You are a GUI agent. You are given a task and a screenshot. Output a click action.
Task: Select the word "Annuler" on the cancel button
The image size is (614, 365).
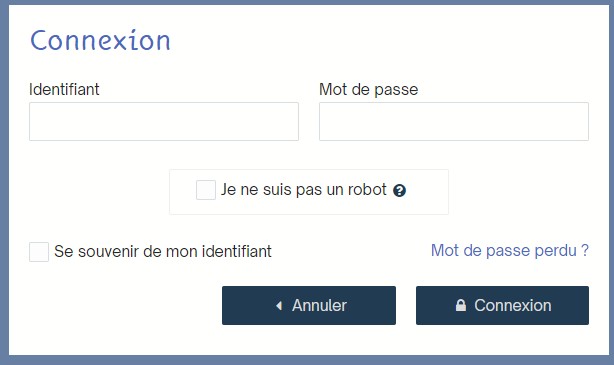(x=319, y=305)
